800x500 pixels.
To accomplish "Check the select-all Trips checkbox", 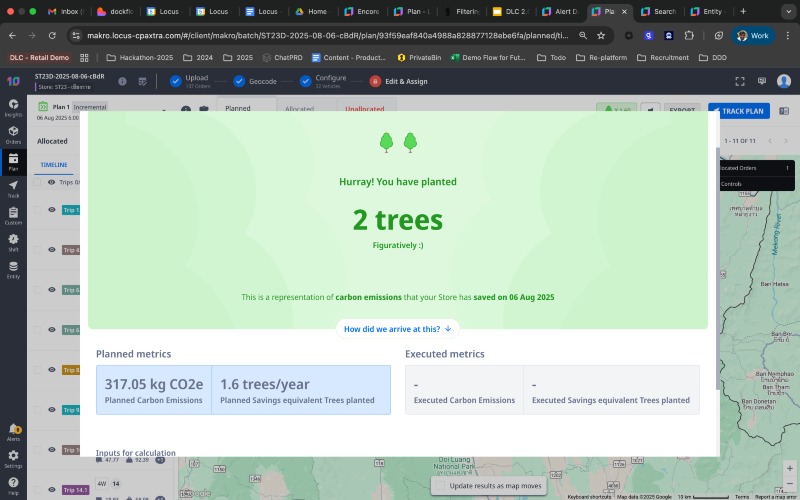I will click(38, 183).
